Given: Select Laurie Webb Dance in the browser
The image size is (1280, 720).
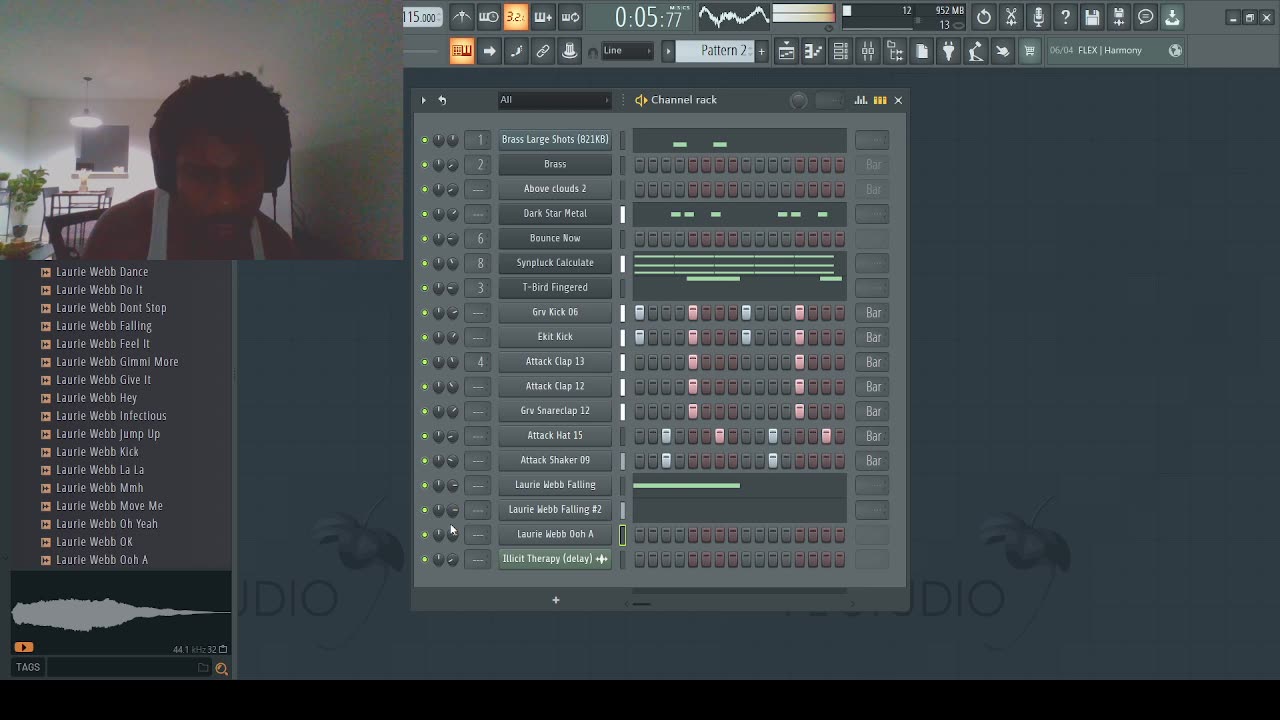Looking at the screenshot, I should tap(102, 272).
